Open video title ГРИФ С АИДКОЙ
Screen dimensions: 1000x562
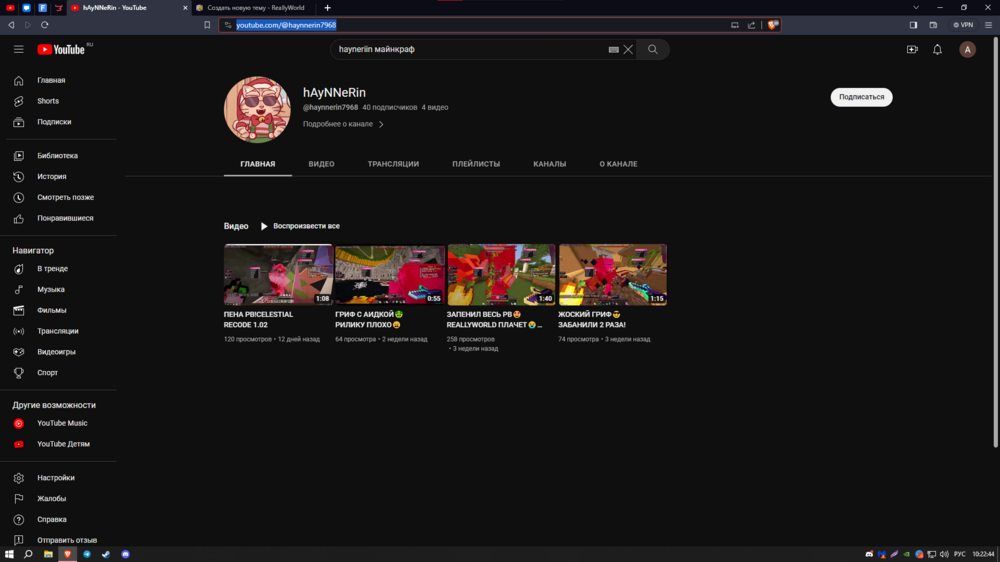369,320
